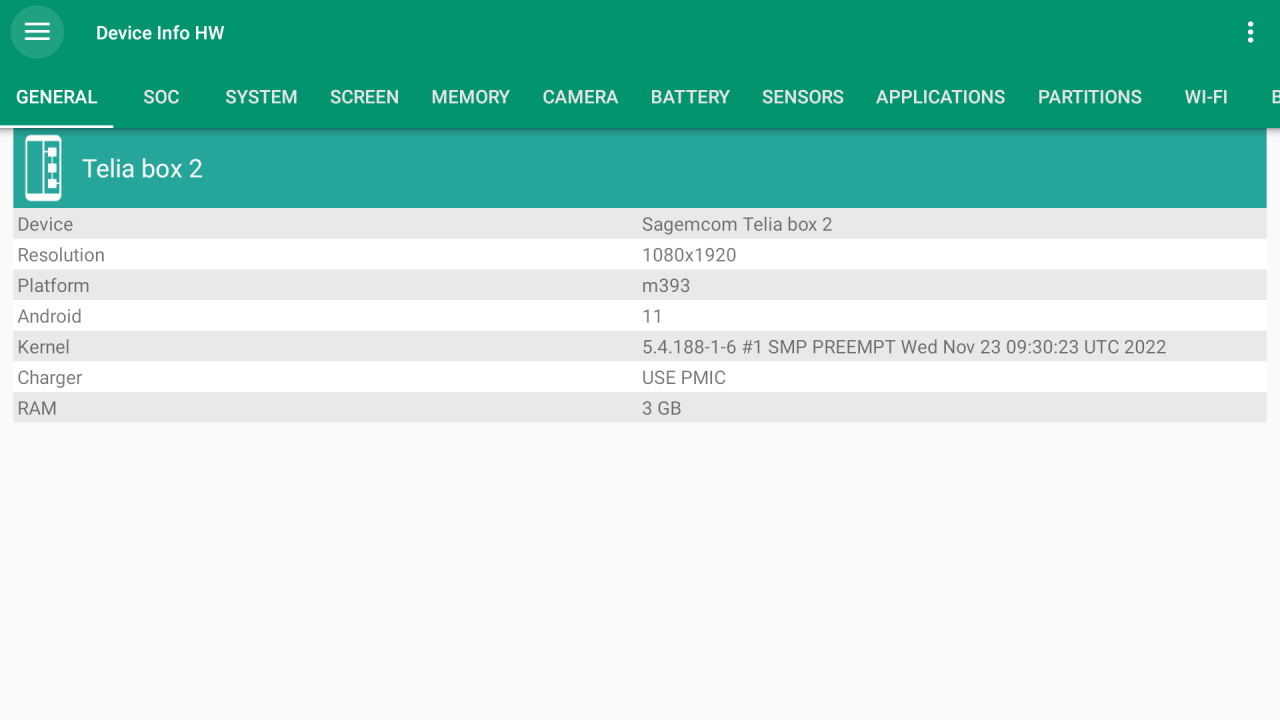Switch to the WI-FI tab

click(x=1206, y=97)
